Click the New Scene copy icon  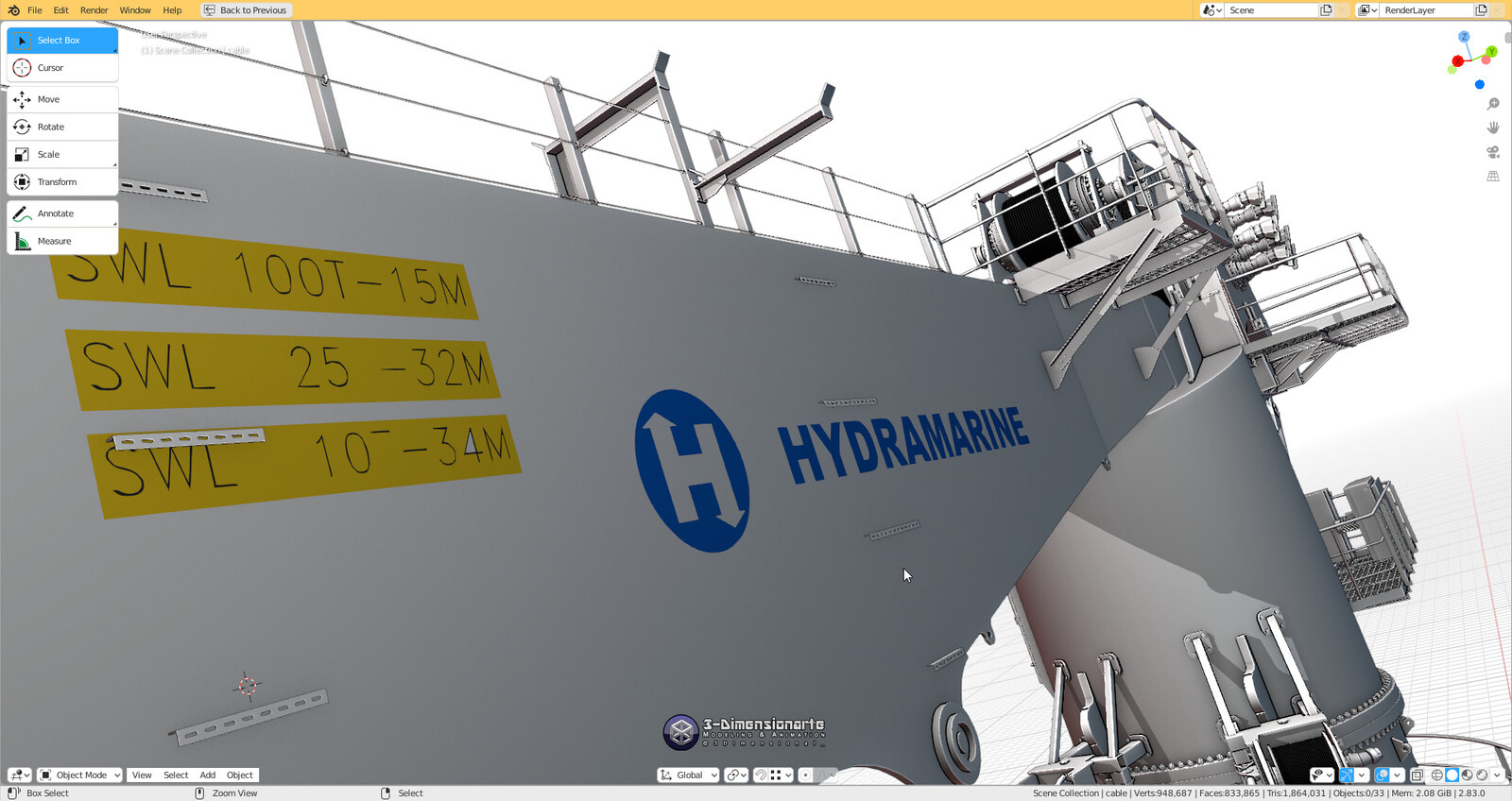click(1326, 10)
